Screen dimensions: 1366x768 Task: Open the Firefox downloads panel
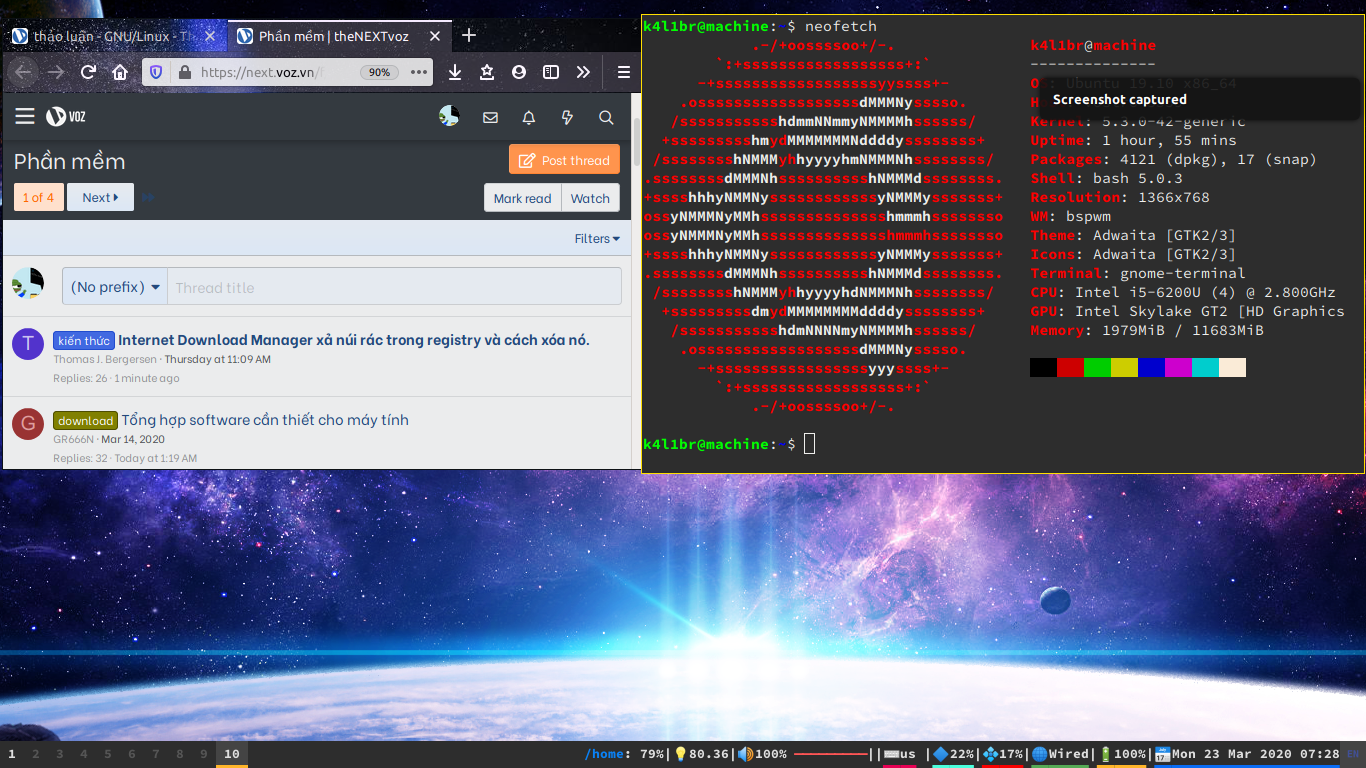click(x=455, y=72)
